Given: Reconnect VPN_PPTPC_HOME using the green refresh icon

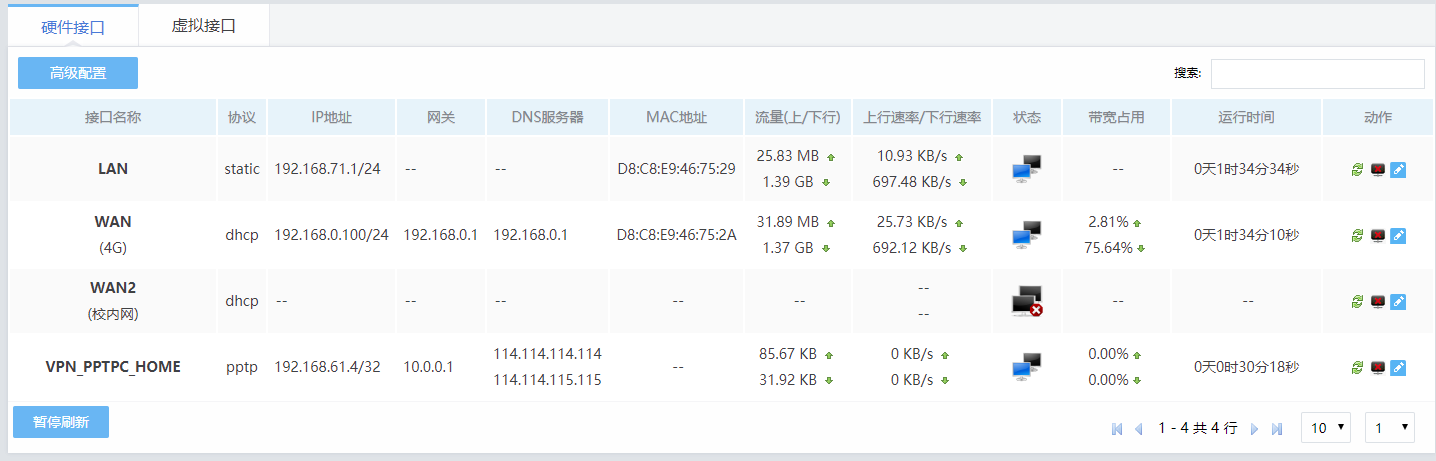Looking at the screenshot, I should click(x=1357, y=367).
